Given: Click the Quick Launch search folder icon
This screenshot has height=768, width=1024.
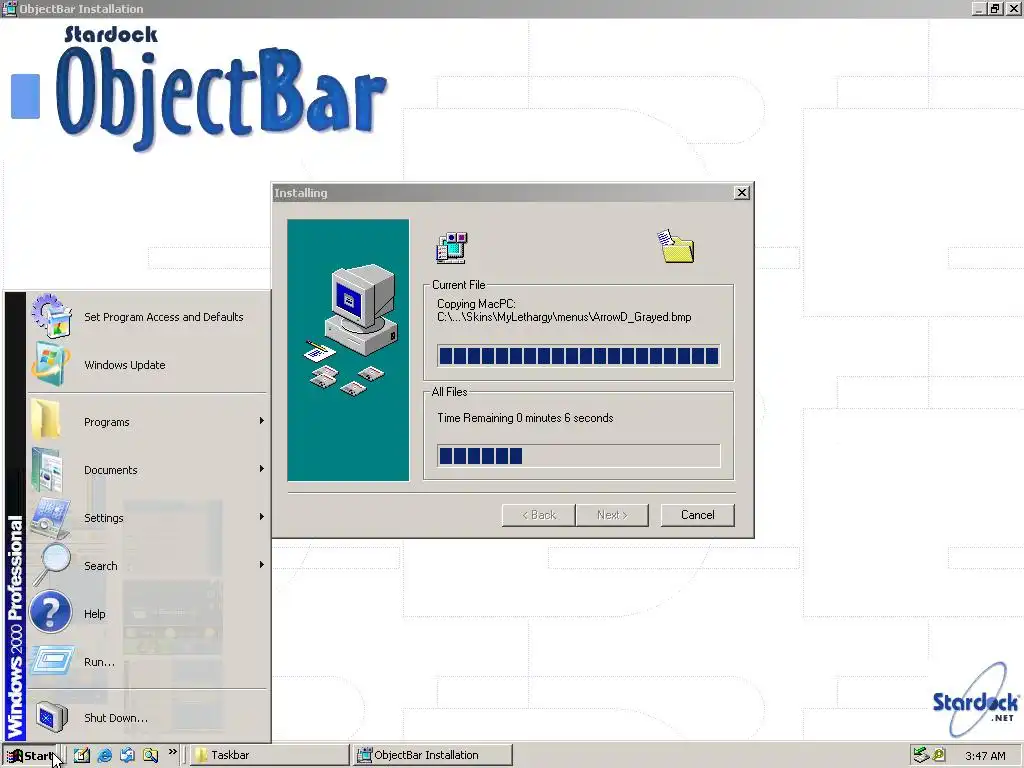Looking at the screenshot, I should pyautogui.click(x=151, y=755).
